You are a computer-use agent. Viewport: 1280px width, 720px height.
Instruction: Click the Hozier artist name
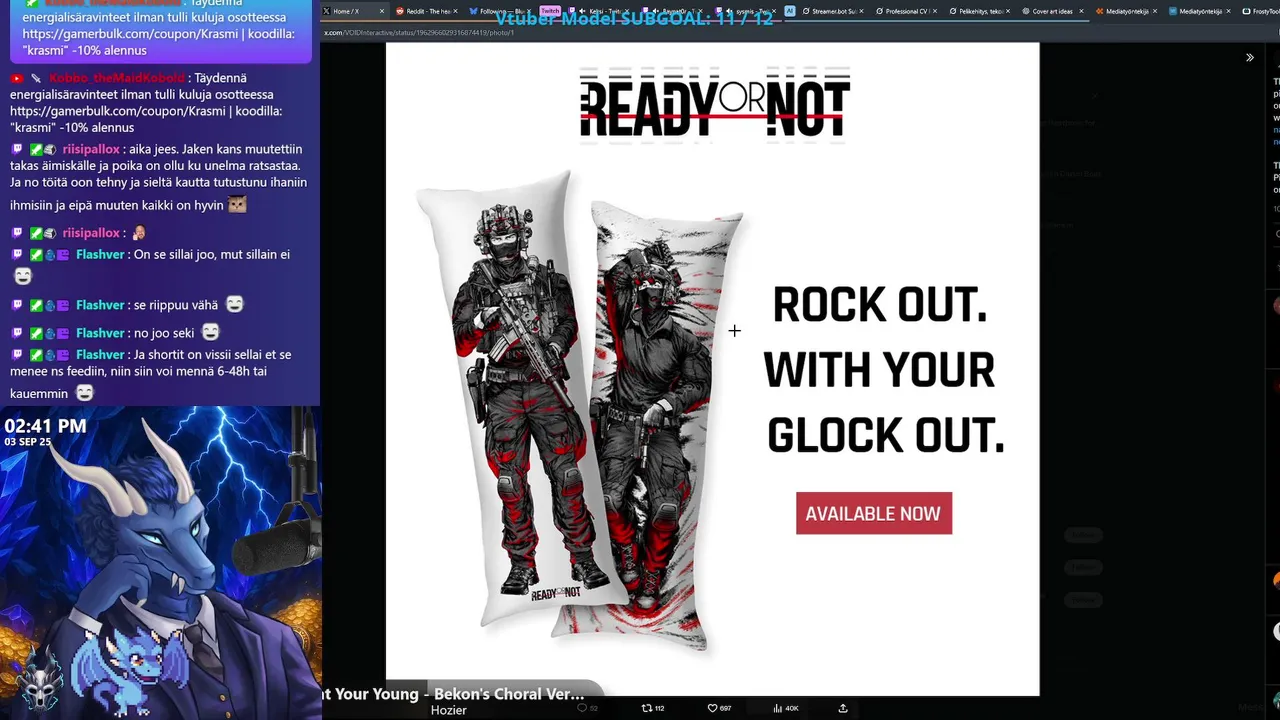click(x=448, y=710)
